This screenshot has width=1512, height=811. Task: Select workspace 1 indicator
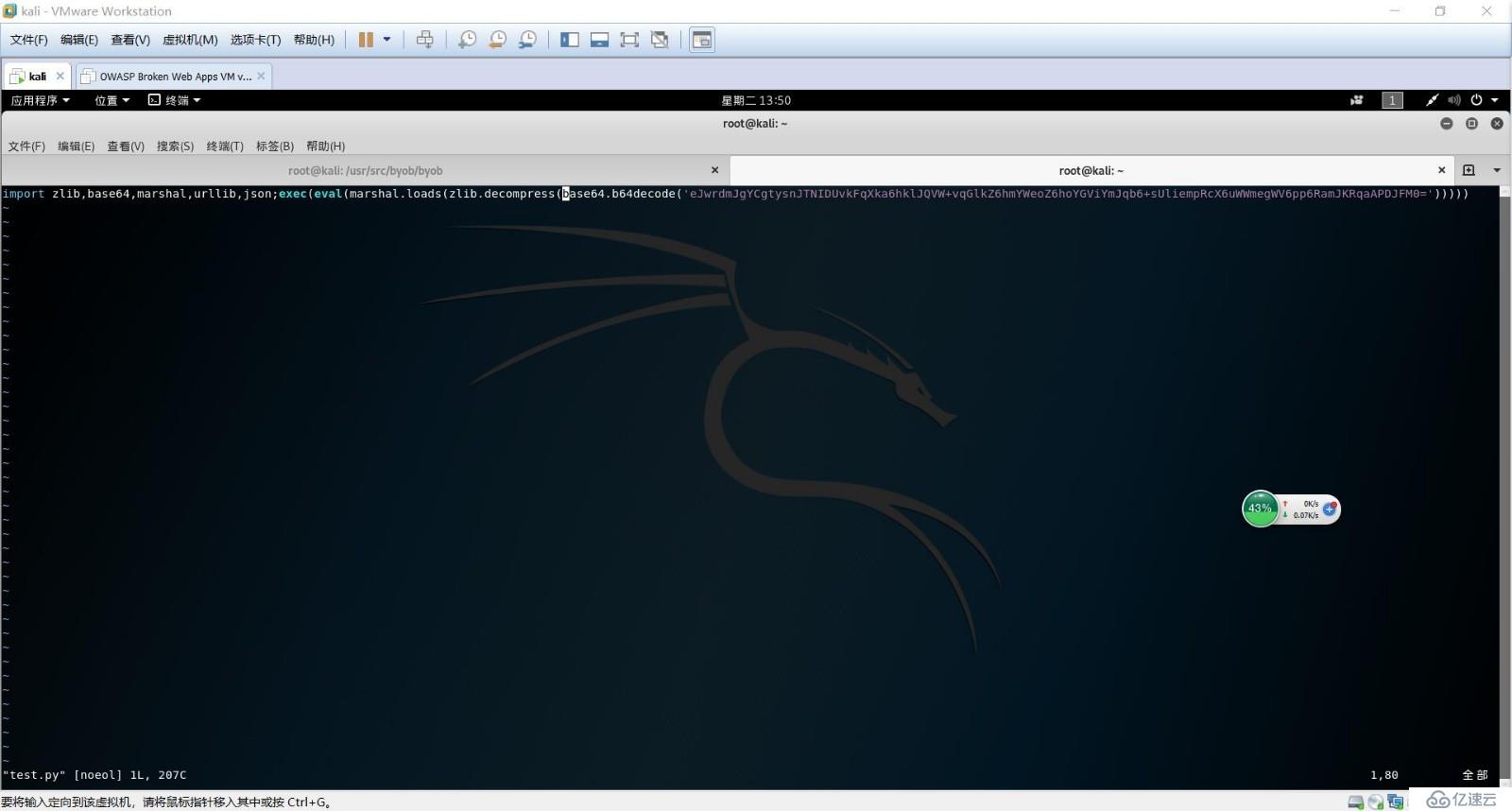(x=1392, y=100)
